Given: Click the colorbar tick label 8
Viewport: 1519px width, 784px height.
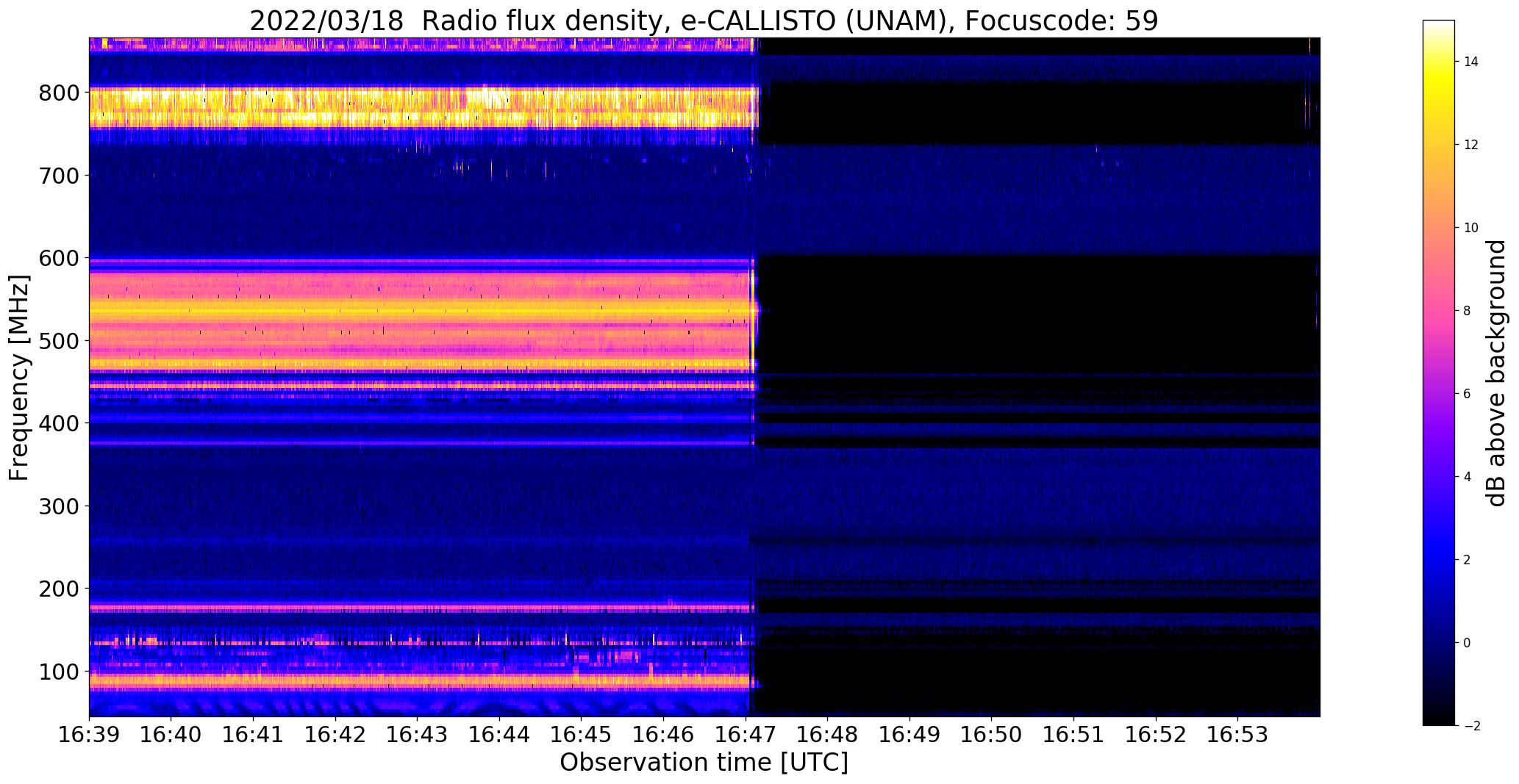Looking at the screenshot, I should [x=1467, y=311].
